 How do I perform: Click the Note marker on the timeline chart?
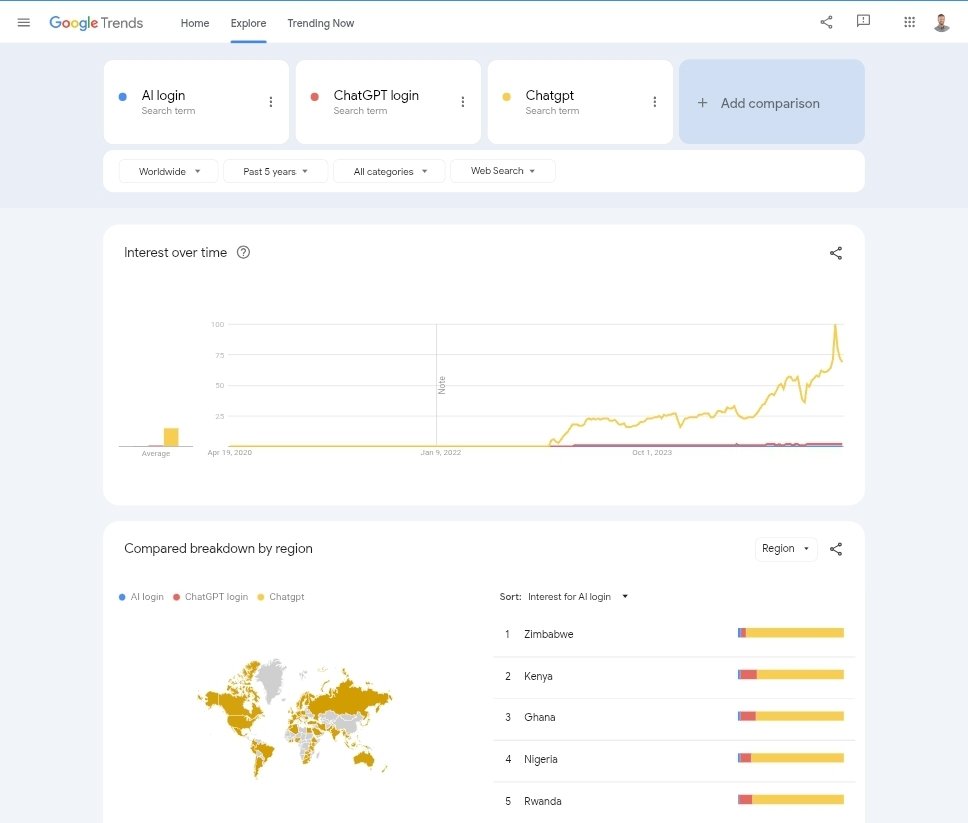click(x=441, y=385)
